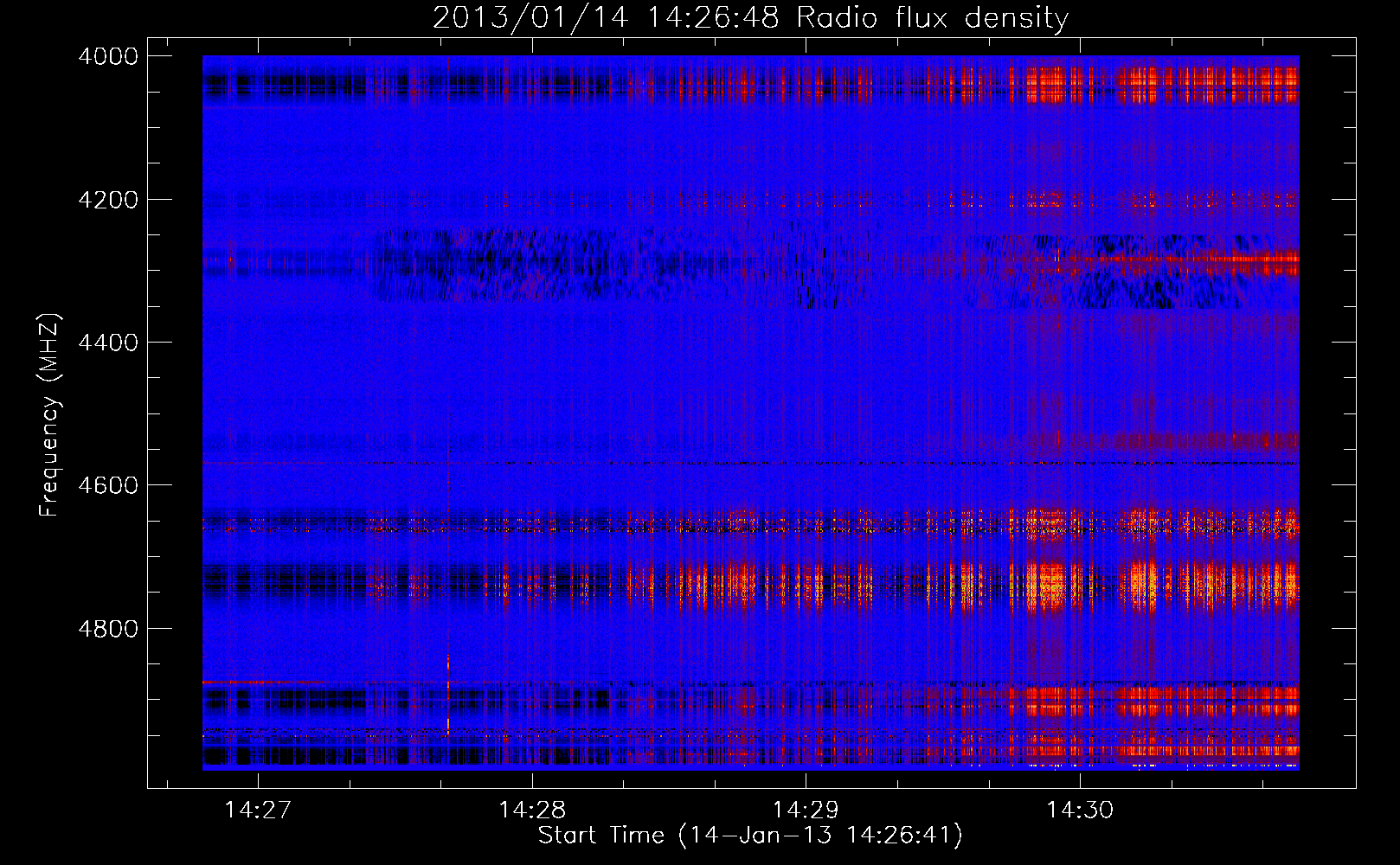
Task: Select the 4000 frequency tick label
Action: click(108, 56)
